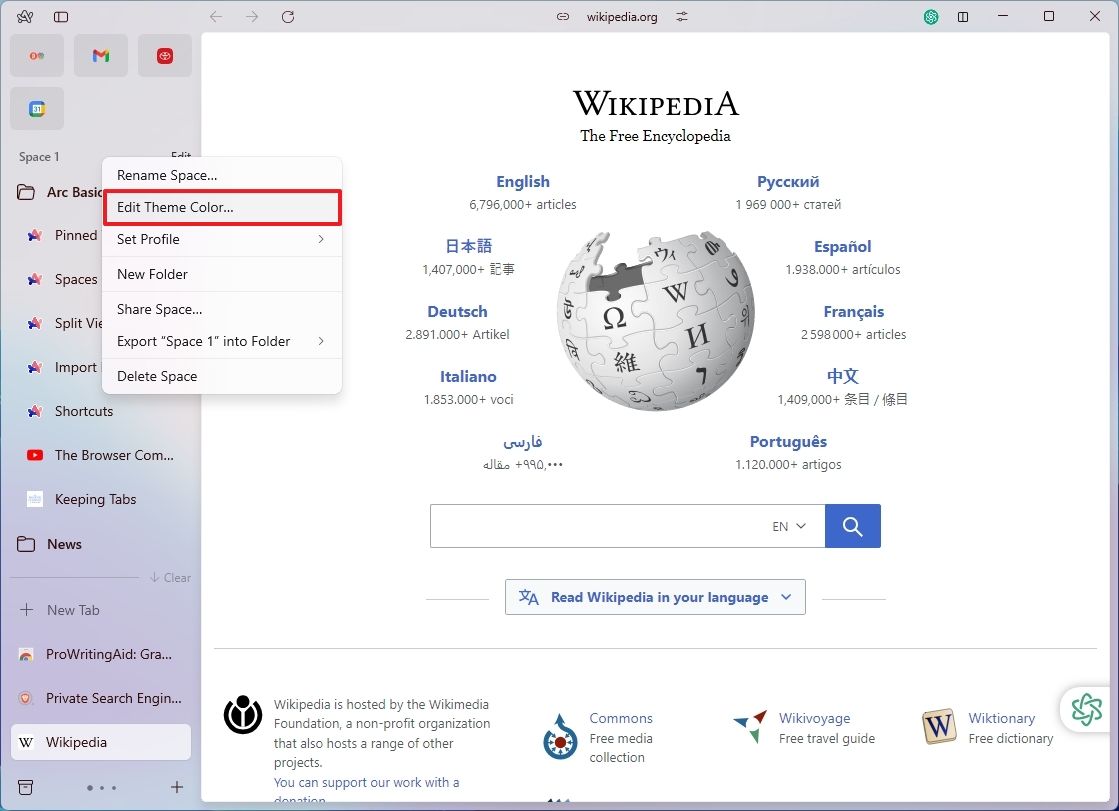Click the search magnifier button on Wikipedia
The image size is (1119, 811).
(852, 525)
